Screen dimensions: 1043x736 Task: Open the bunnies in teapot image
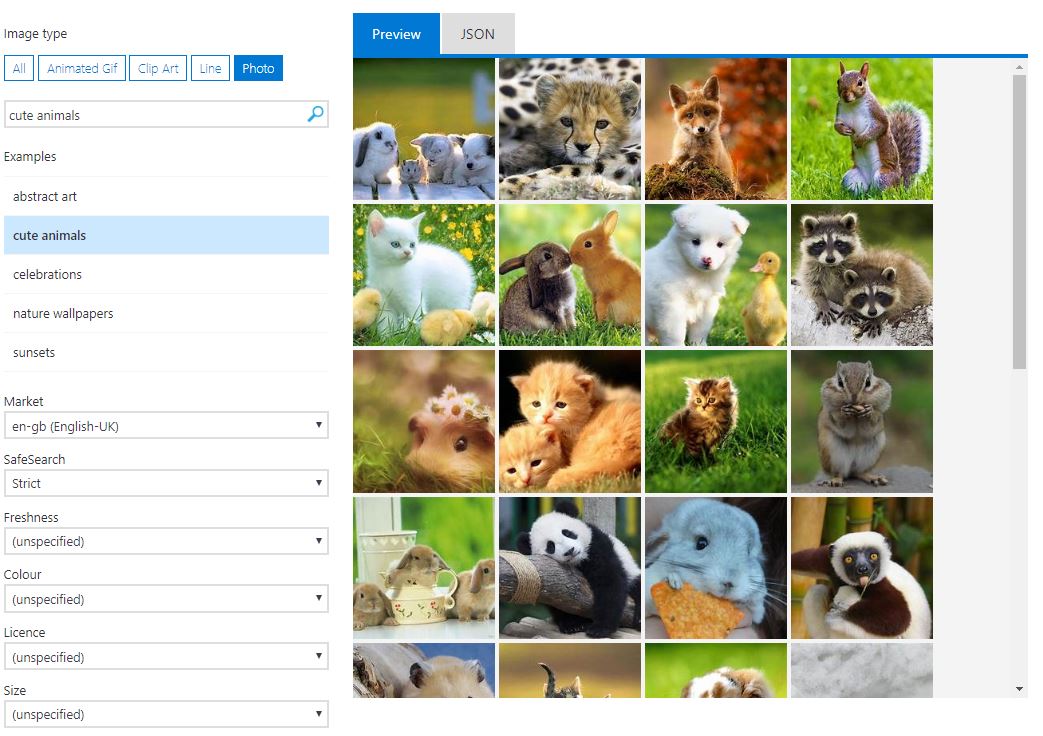pyautogui.click(x=424, y=568)
